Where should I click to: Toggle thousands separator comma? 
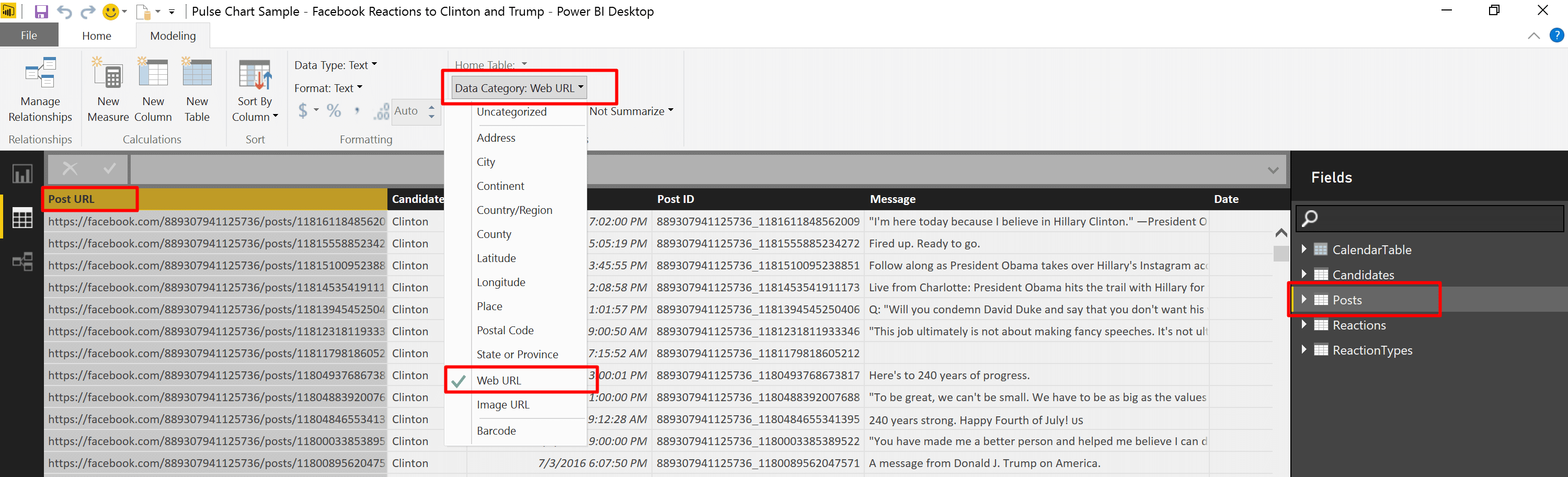[357, 111]
